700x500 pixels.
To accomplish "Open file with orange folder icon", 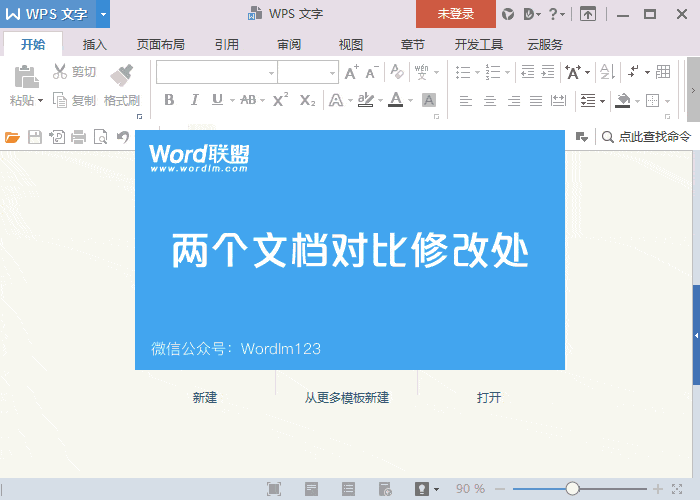I will click(12, 137).
